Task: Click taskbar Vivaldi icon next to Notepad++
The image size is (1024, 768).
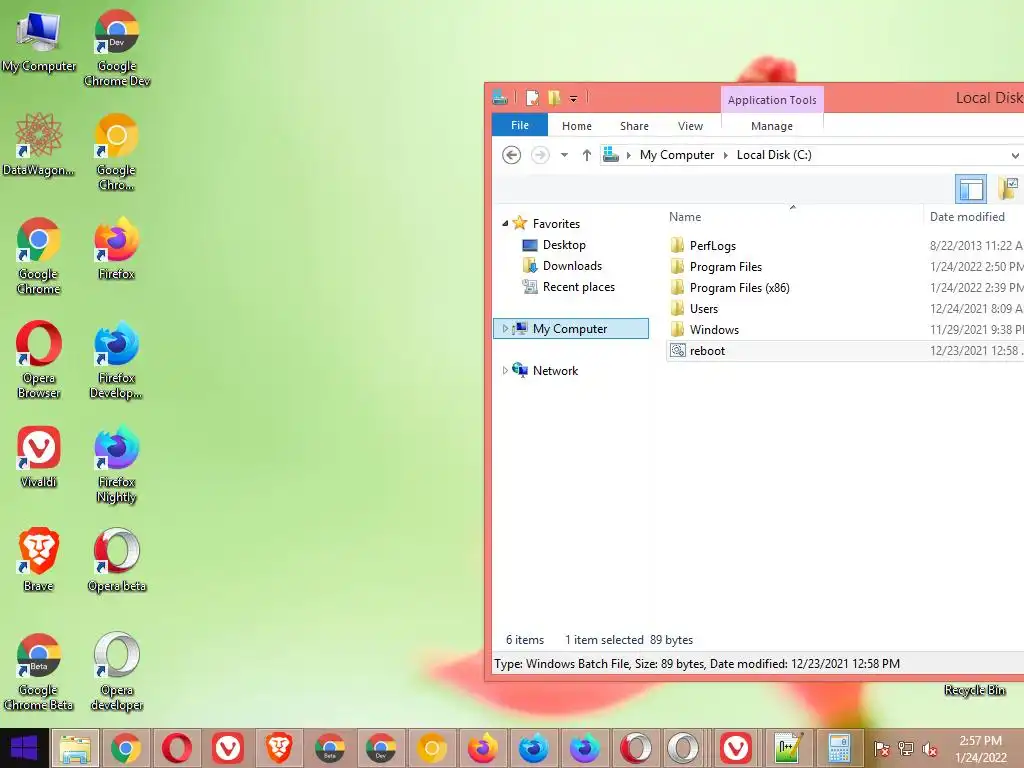Action: [x=737, y=748]
